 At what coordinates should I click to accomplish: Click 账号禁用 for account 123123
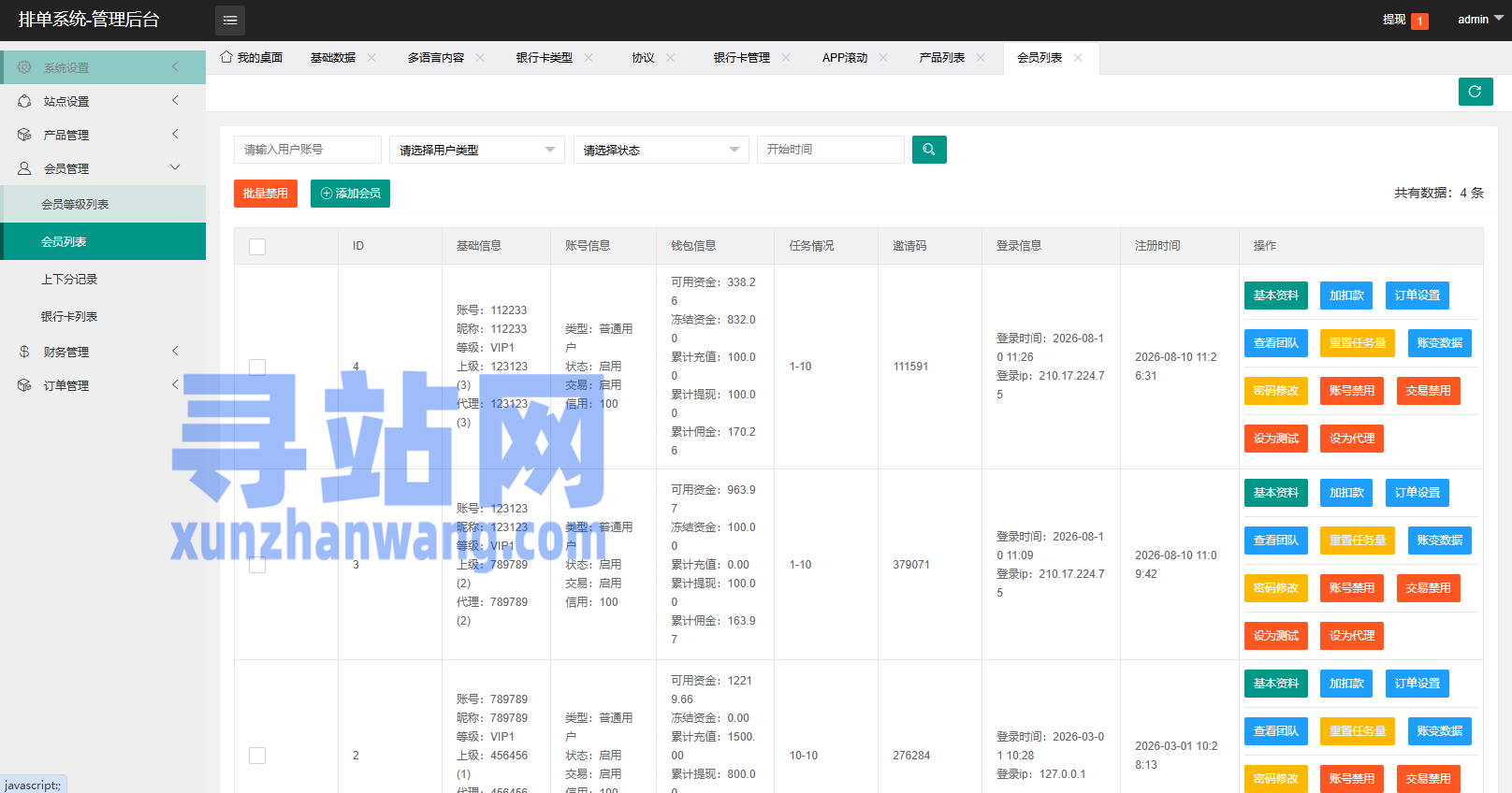coord(1352,588)
